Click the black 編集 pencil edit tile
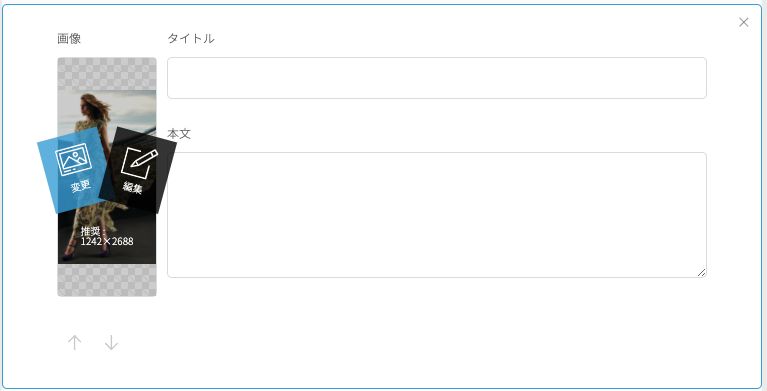This screenshot has height=391, width=767. point(138,170)
